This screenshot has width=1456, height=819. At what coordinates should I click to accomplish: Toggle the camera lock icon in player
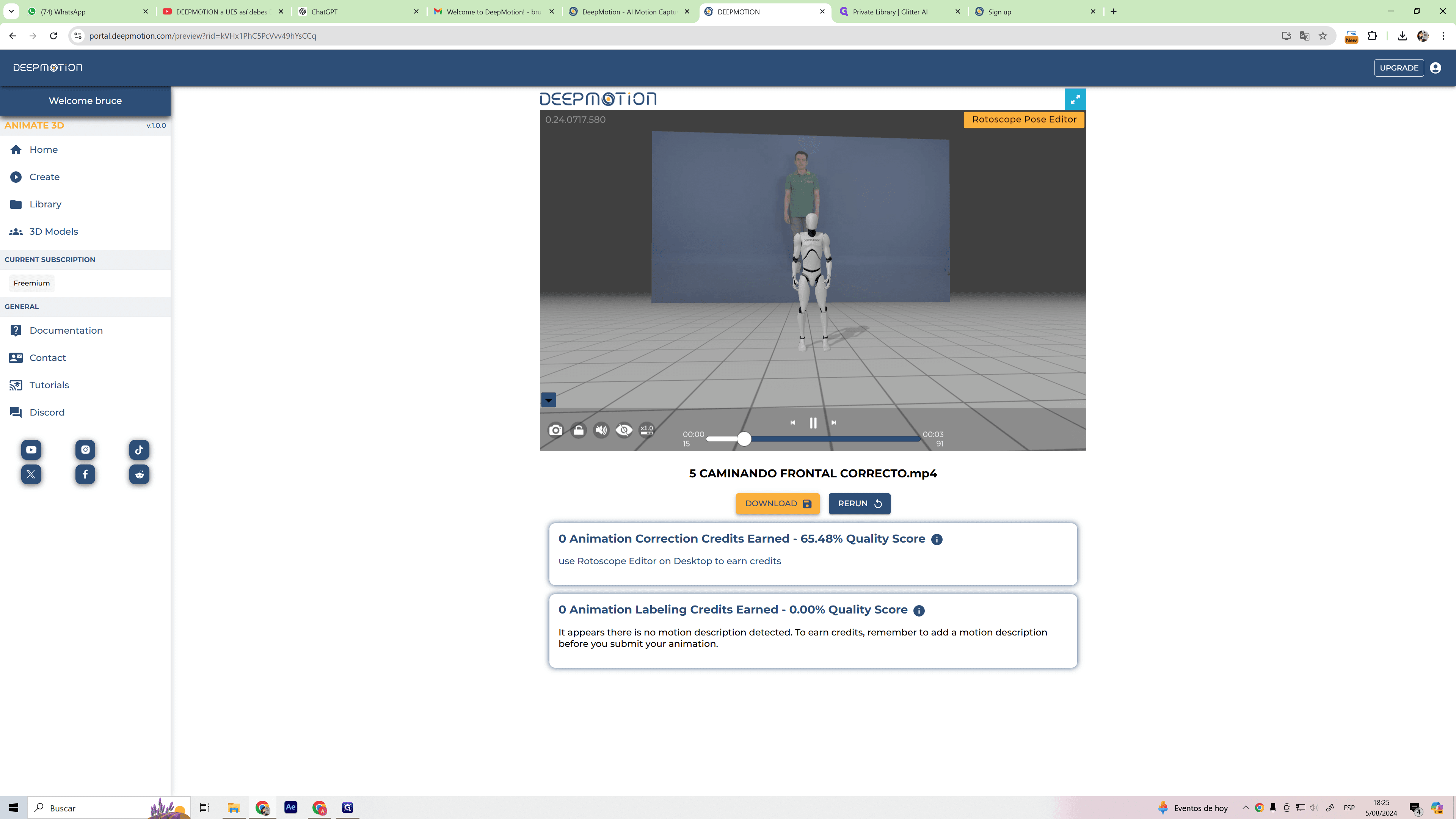click(x=578, y=430)
